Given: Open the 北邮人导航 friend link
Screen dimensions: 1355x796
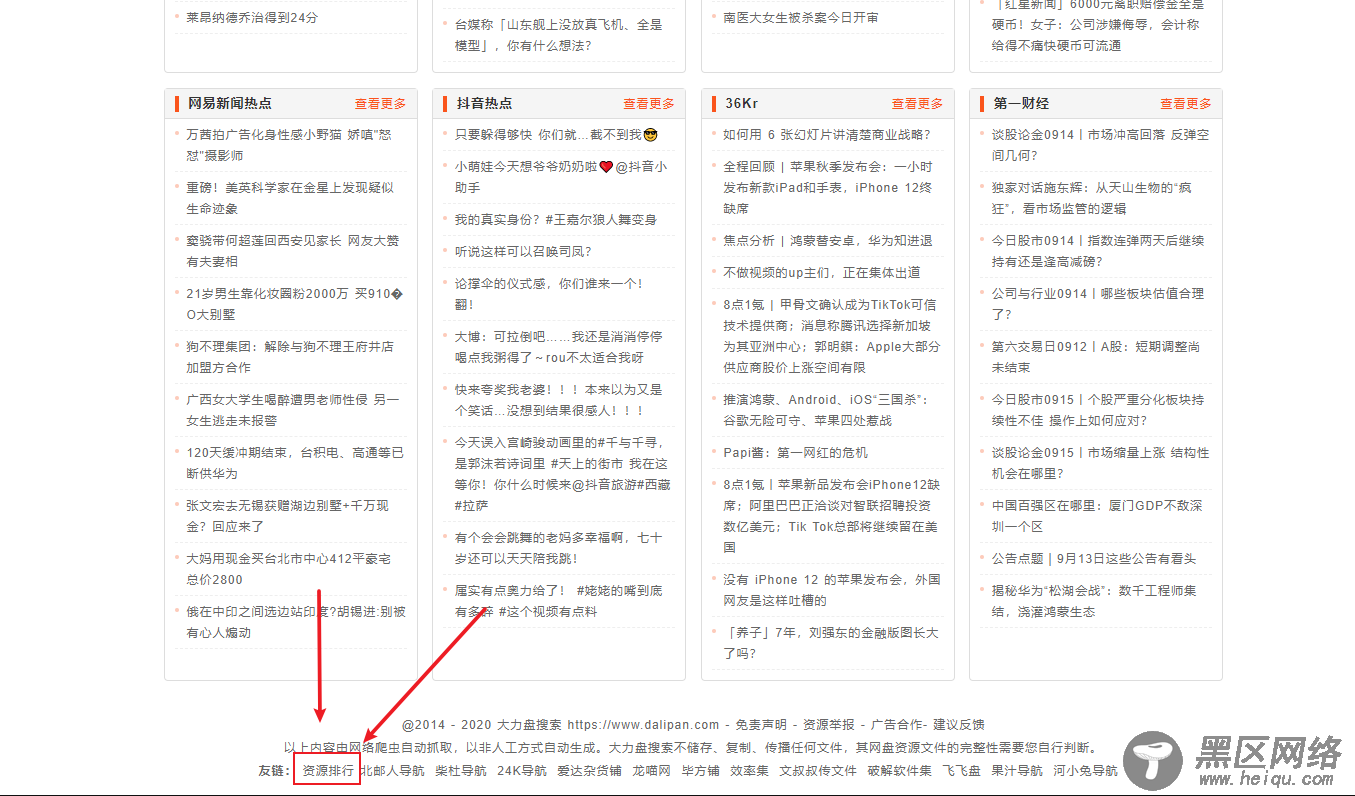Looking at the screenshot, I should [x=392, y=771].
